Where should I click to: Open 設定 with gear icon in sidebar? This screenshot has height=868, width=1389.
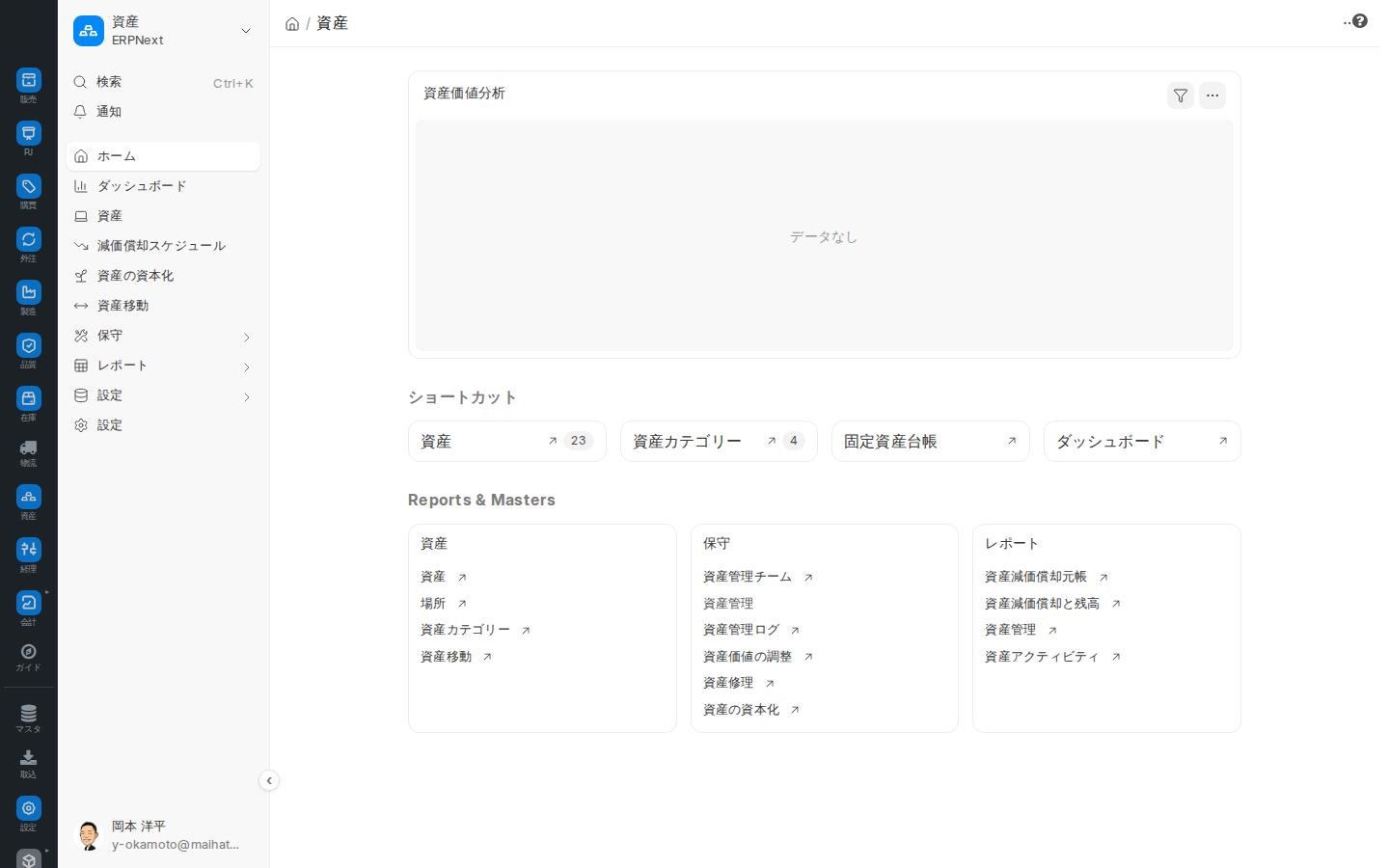point(163,425)
